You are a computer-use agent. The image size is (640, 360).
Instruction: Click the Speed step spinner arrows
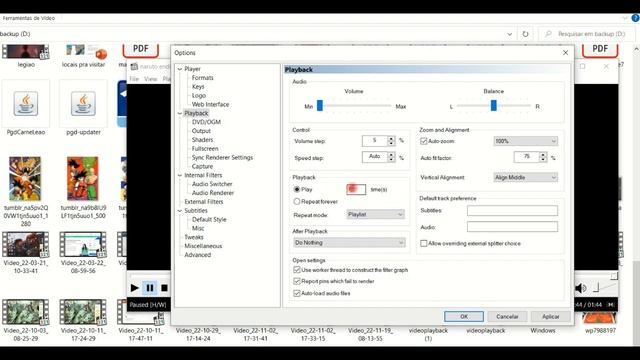[x=391, y=157]
